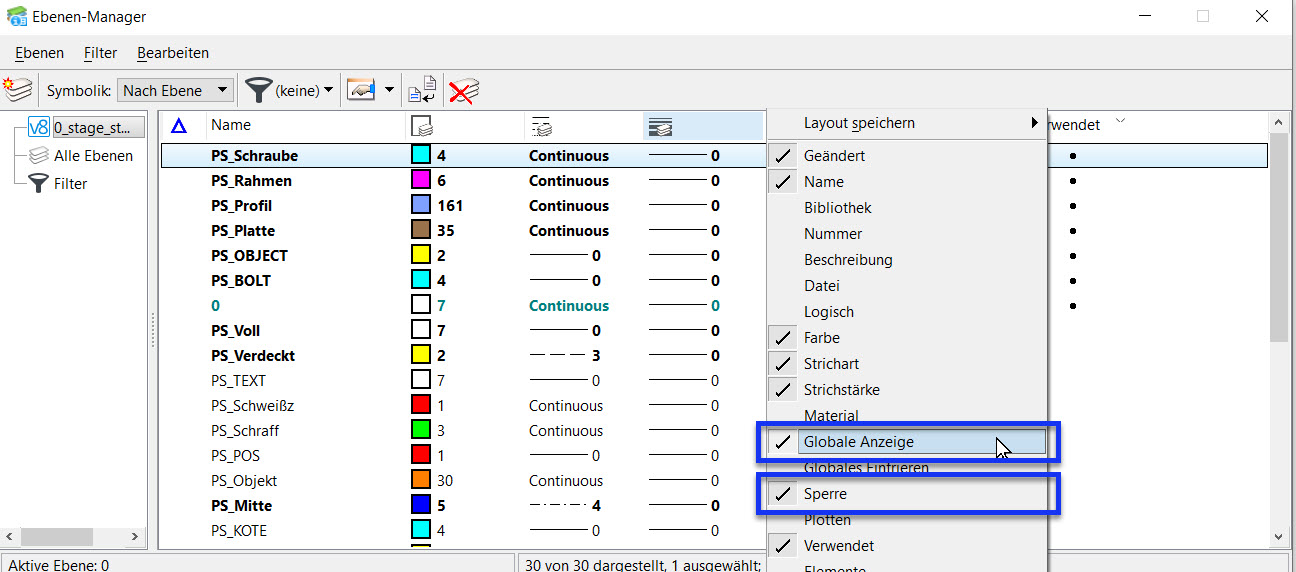Screen dimensions: 1296x572
Task: Click the update levels from library icon
Action: (x=423, y=90)
